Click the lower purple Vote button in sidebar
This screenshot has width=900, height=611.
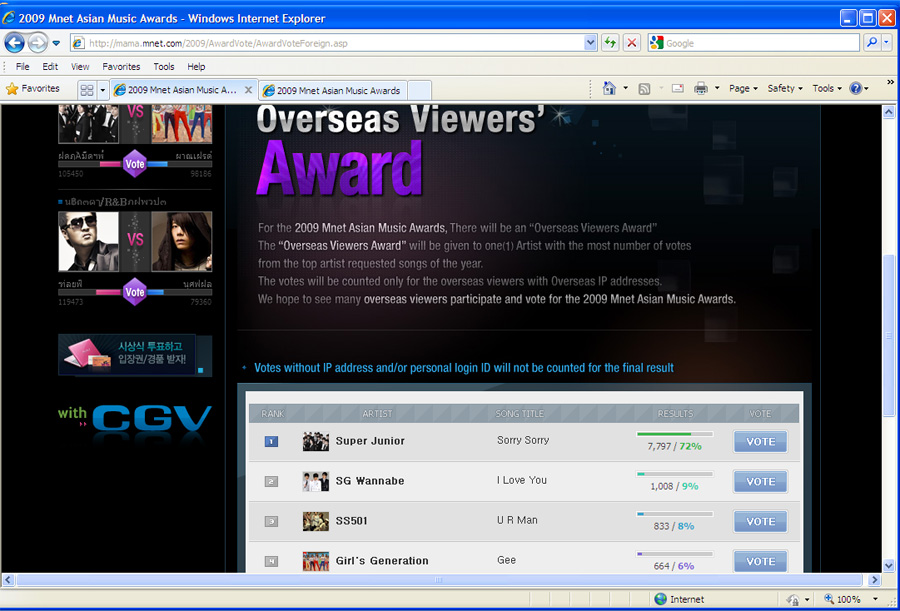click(x=135, y=292)
